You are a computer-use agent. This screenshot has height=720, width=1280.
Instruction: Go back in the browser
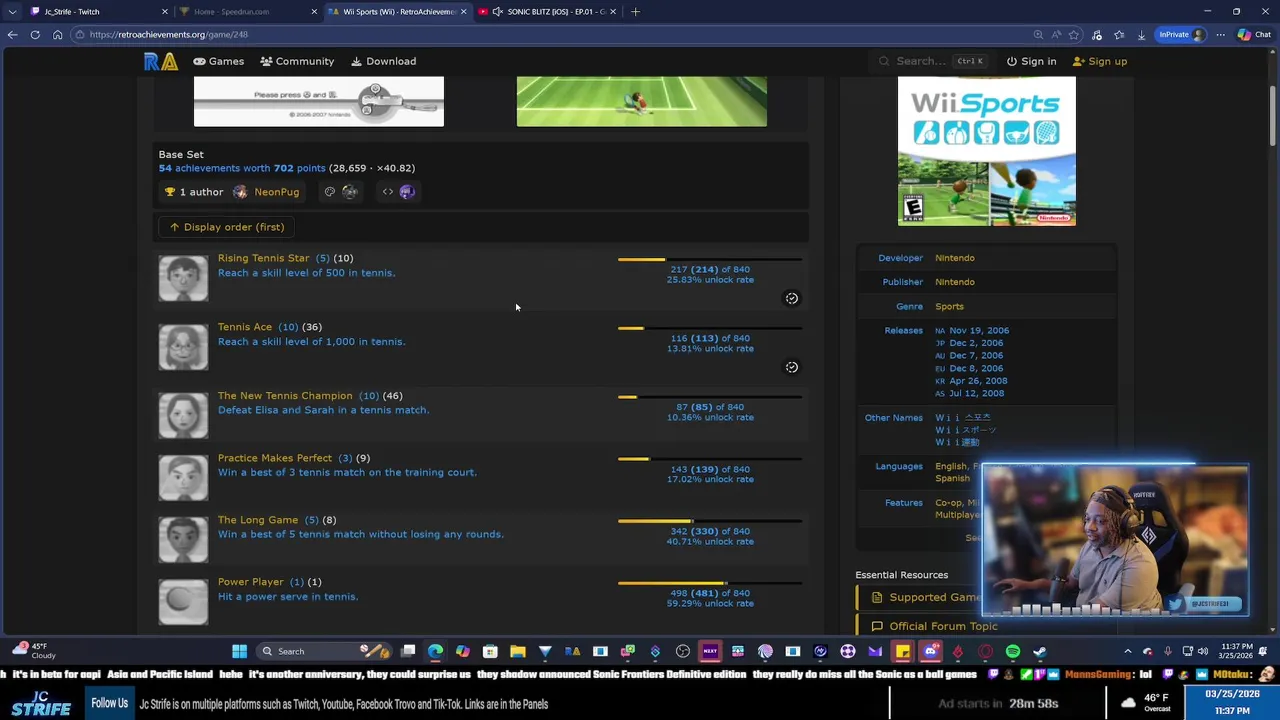(12, 34)
